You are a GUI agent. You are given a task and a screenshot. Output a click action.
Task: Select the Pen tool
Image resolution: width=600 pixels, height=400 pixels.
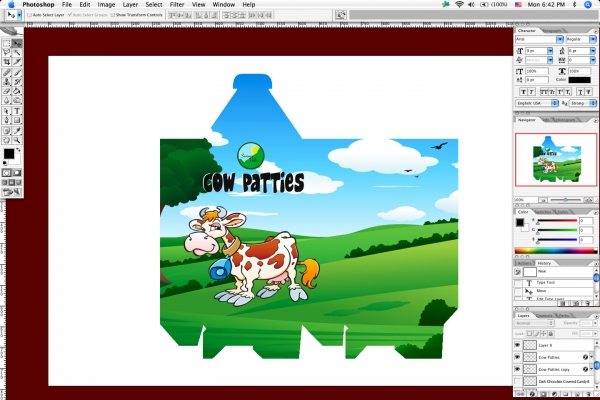point(7,120)
